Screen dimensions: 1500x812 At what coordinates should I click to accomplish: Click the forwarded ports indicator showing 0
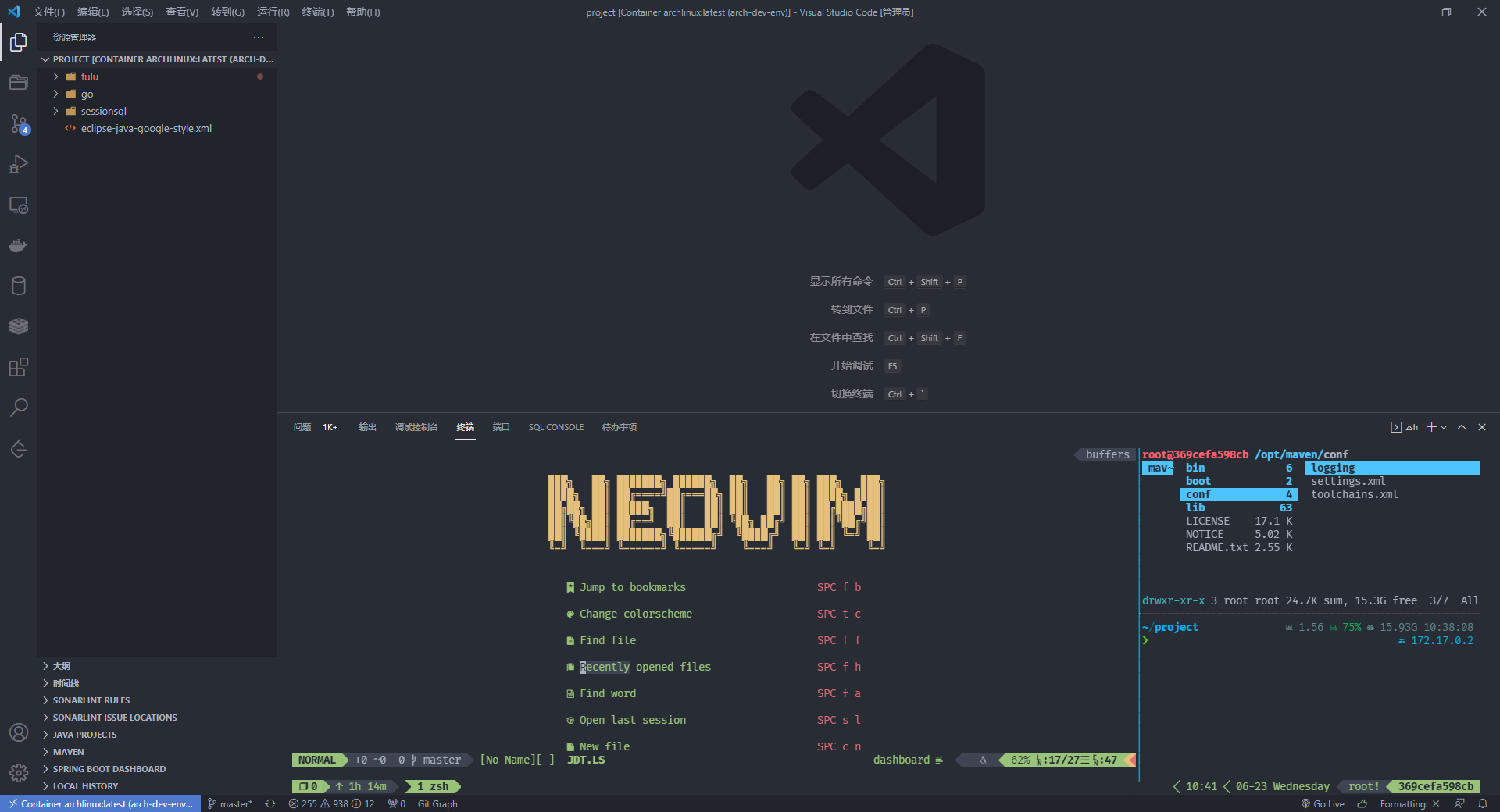pos(397,803)
